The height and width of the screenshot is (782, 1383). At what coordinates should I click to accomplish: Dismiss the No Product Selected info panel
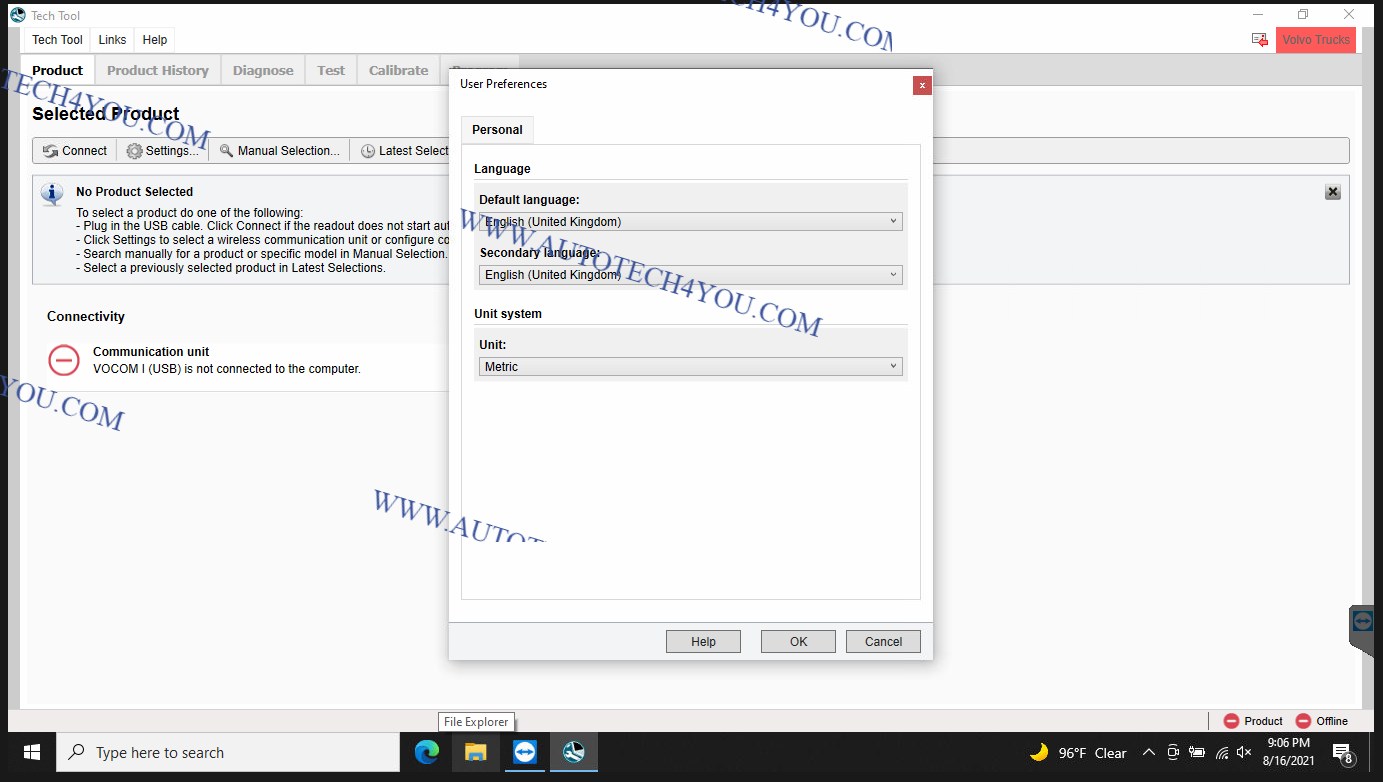[x=1333, y=192]
